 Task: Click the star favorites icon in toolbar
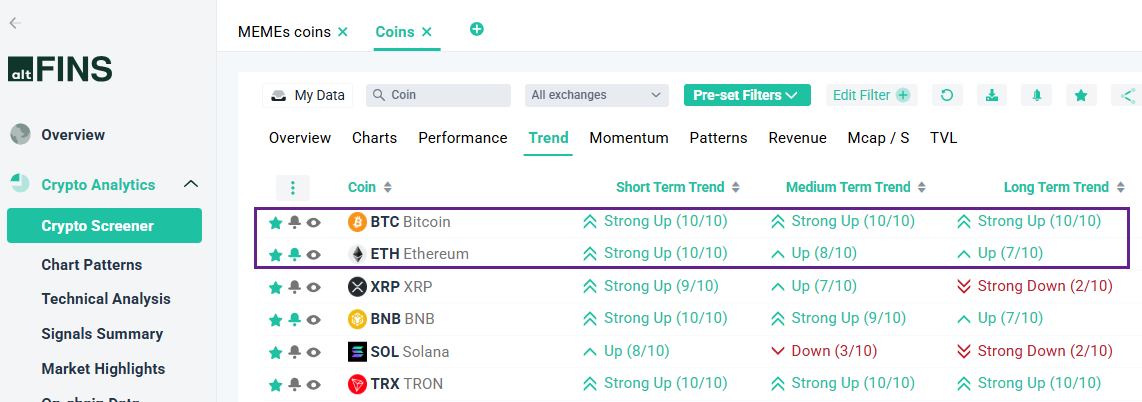click(1080, 95)
